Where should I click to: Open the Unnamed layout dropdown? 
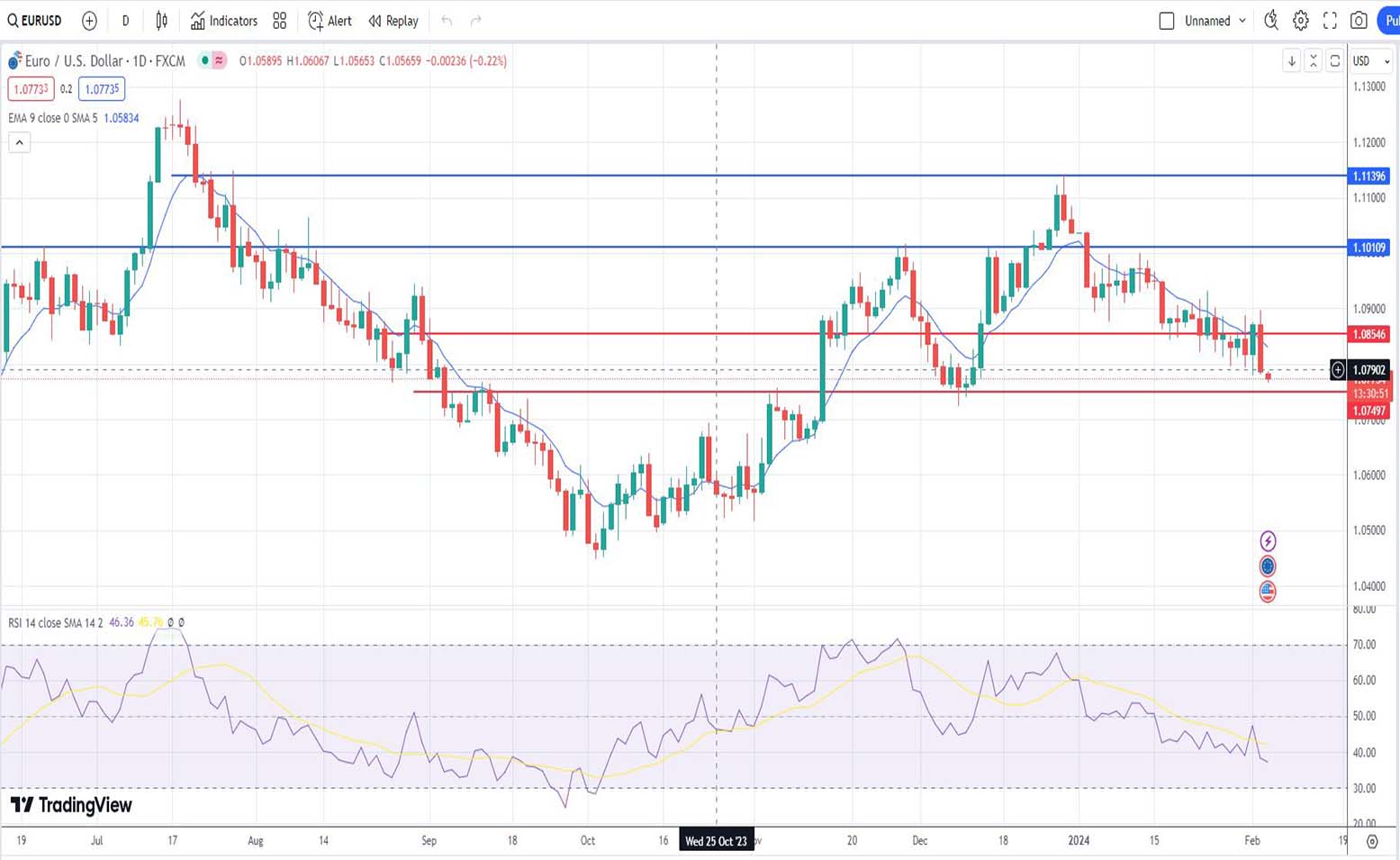(1215, 21)
